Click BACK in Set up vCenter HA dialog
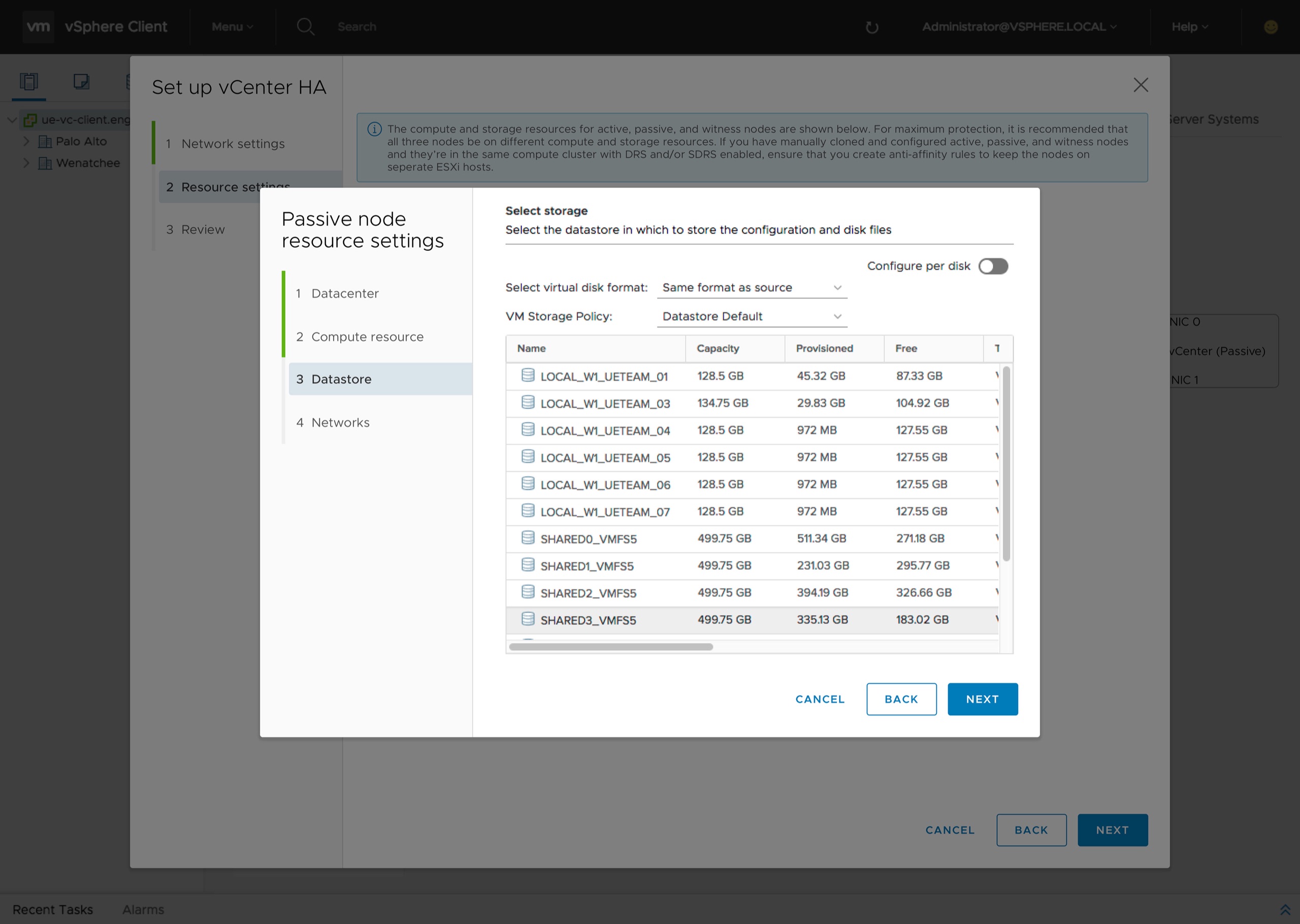The width and height of the screenshot is (1300, 924). [1031, 830]
